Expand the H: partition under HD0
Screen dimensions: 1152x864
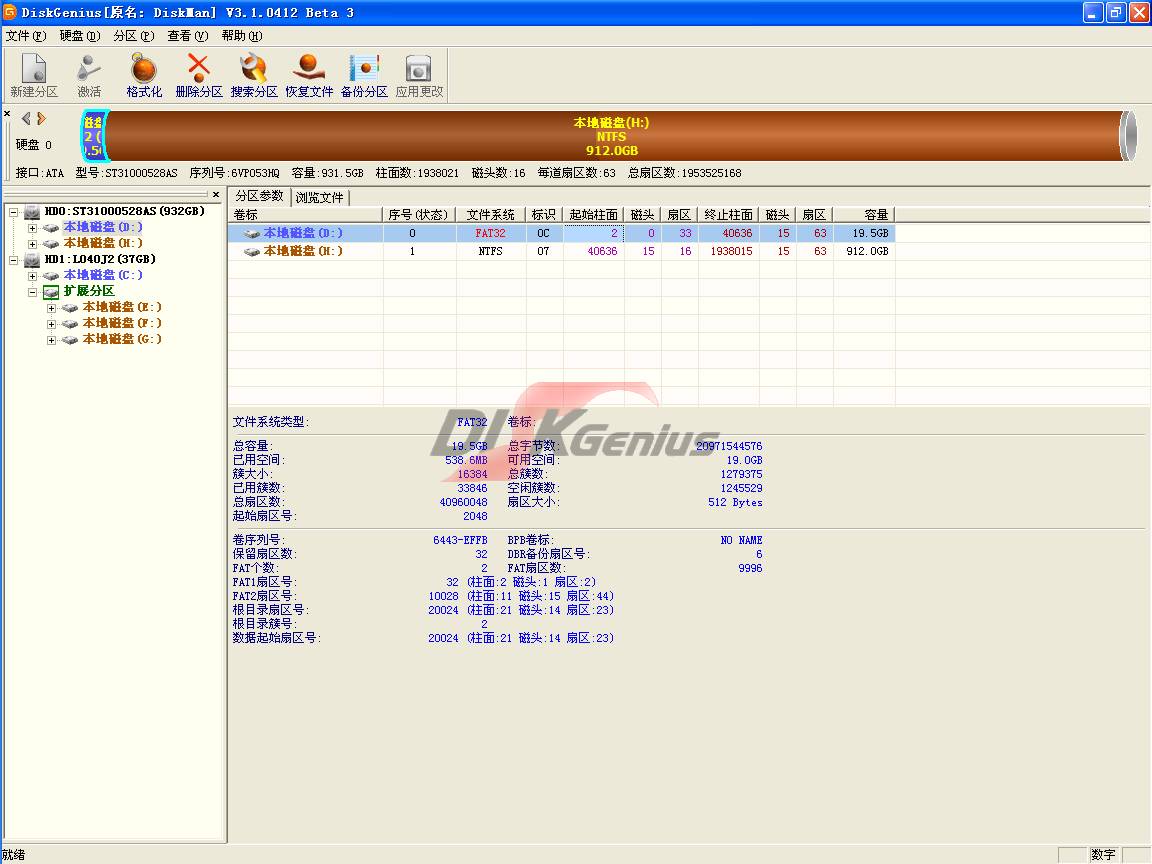pos(32,244)
